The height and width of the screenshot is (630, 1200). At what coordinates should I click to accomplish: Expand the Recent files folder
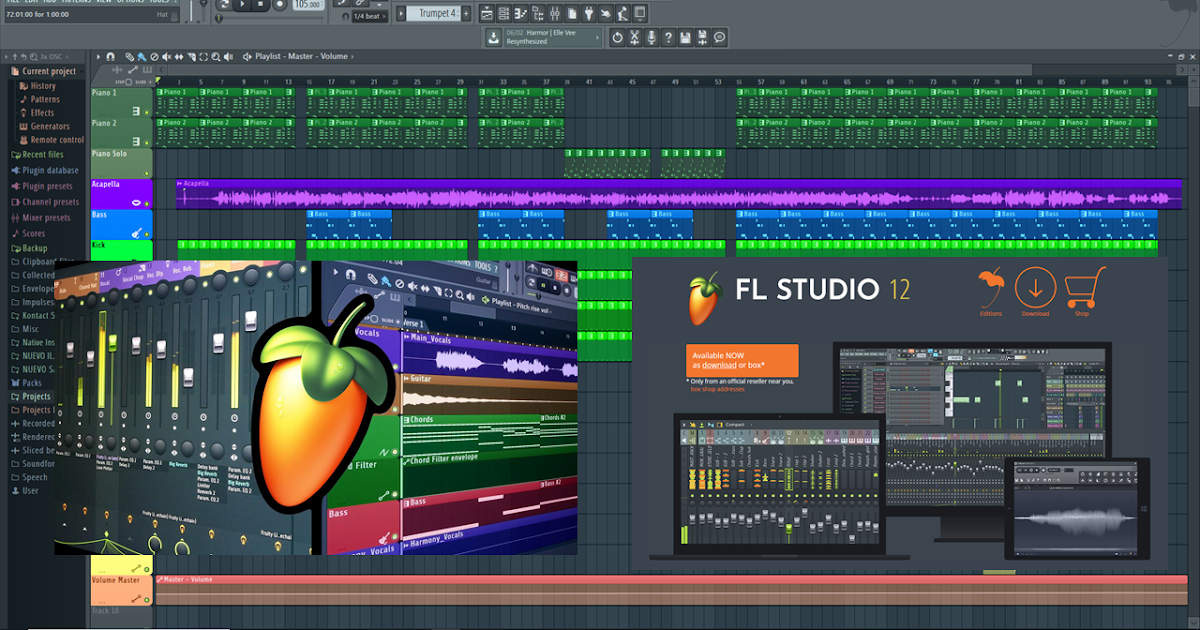tap(37, 155)
